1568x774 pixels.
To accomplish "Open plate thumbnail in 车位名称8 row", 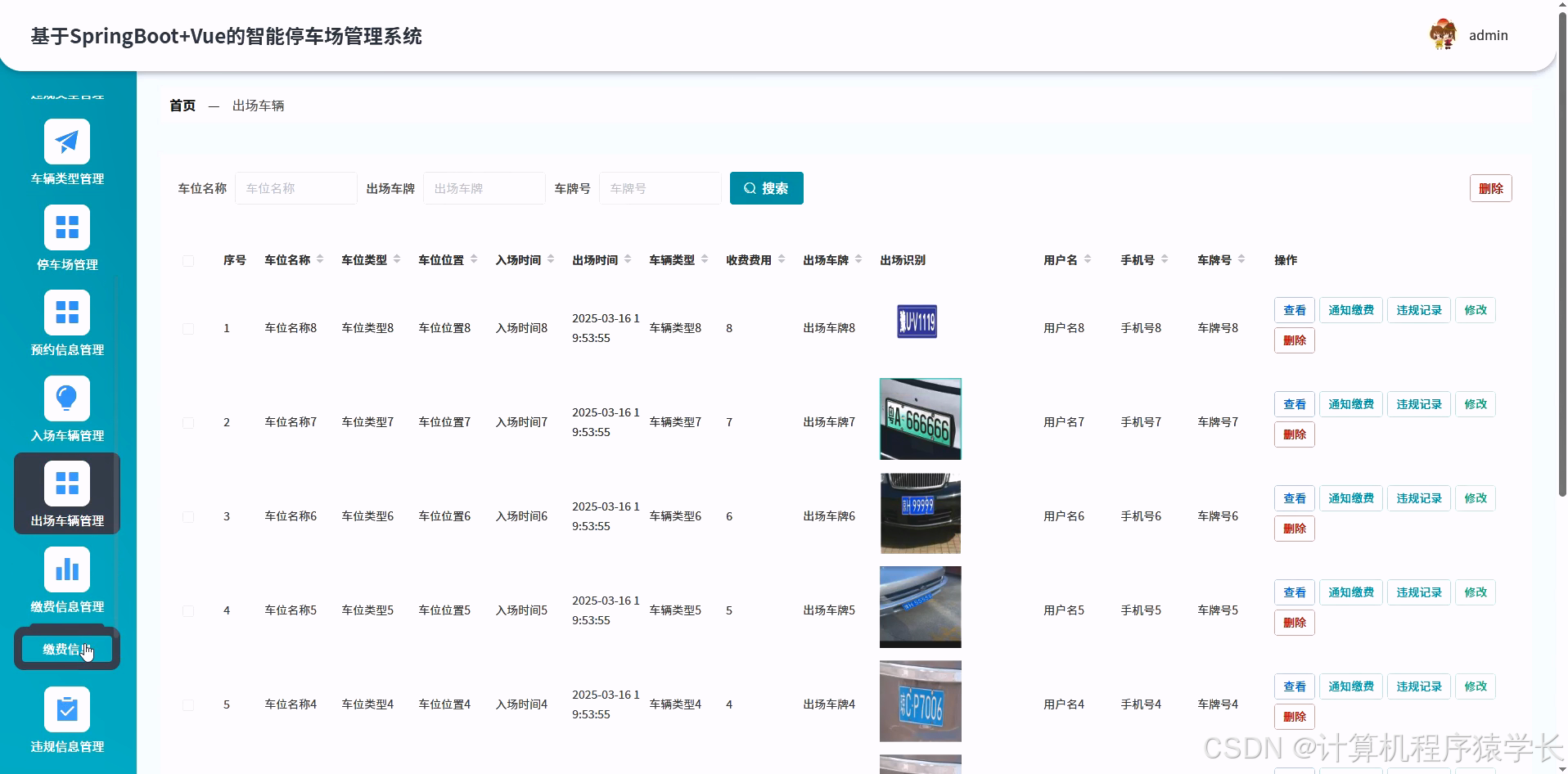I will (917, 322).
